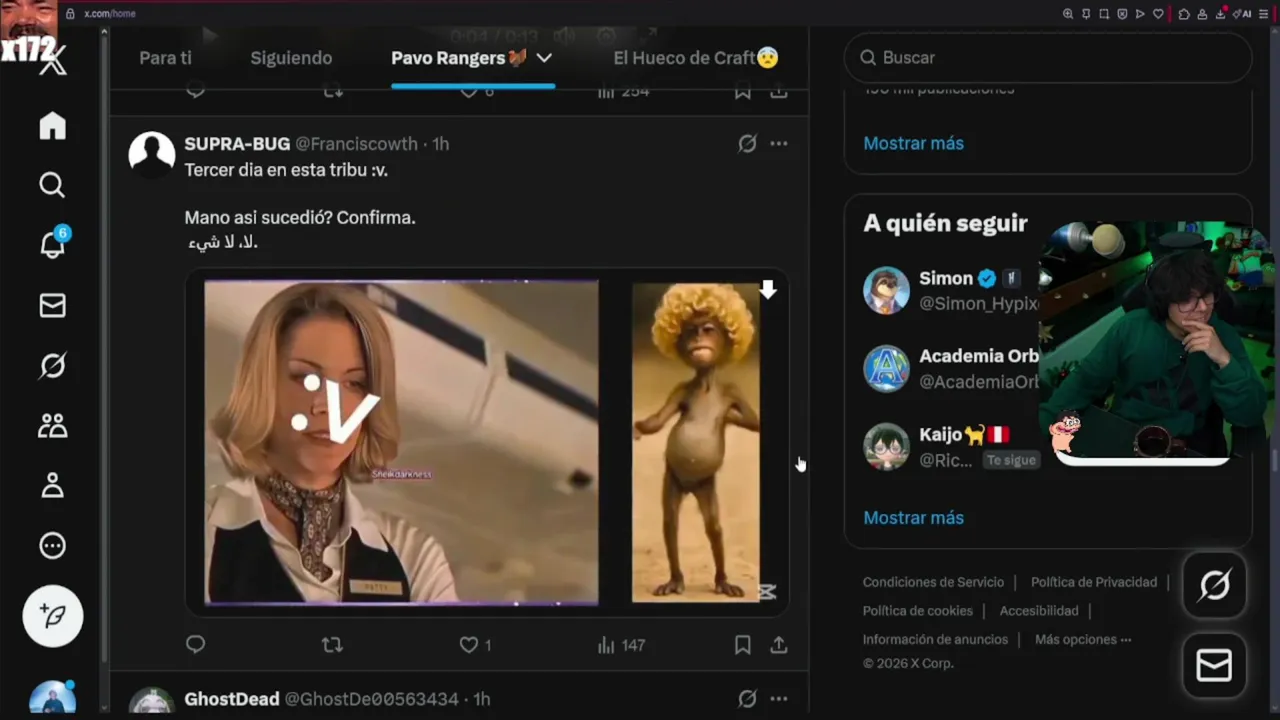Select the Pavo Rangers tab

click(459, 58)
